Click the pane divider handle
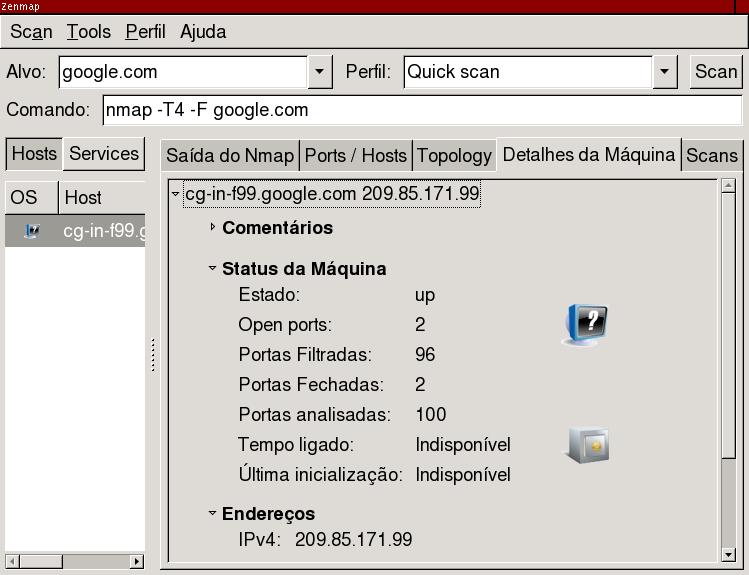 [153, 354]
